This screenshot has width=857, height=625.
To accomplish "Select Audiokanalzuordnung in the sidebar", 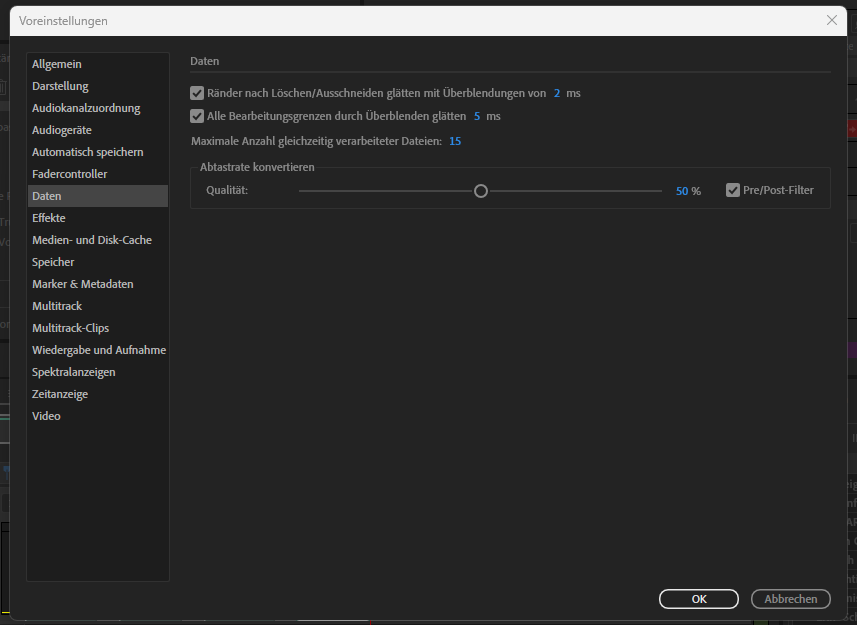I will click(87, 107).
